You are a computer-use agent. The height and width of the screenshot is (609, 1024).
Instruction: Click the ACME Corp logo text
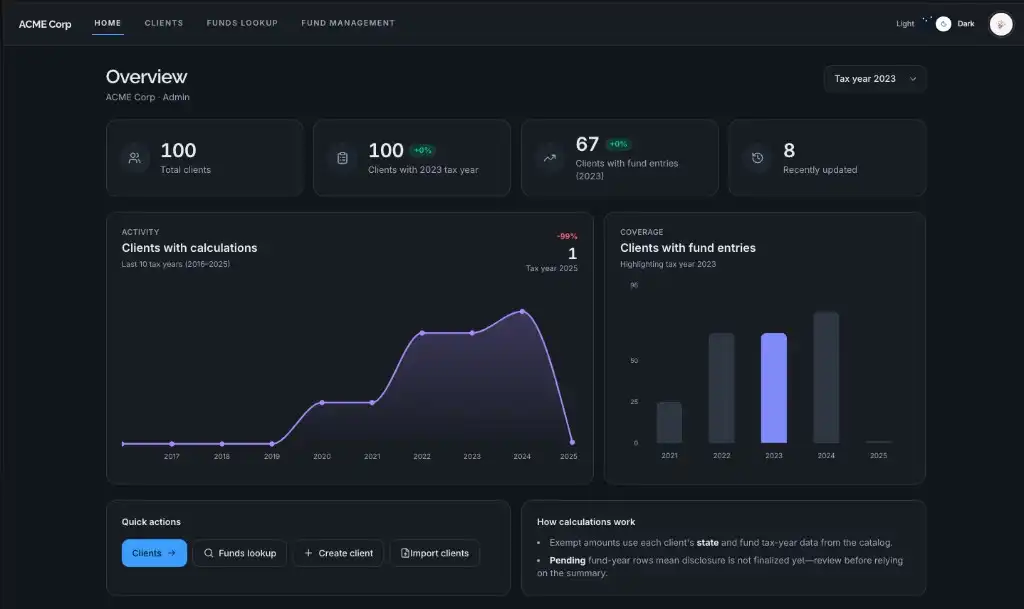[x=45, y=24]
